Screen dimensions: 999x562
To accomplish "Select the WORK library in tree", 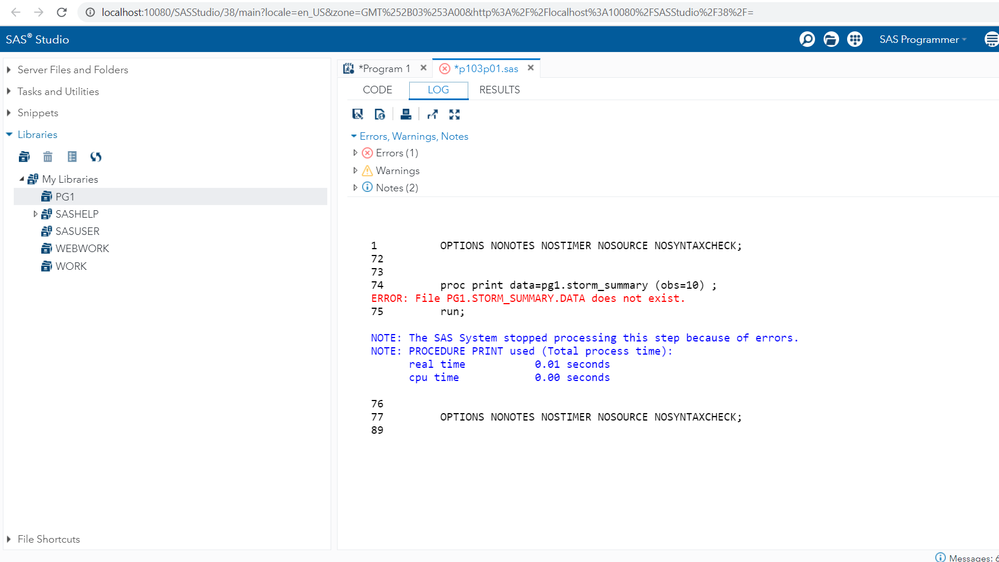I will pyautogui.click(x=71, y=266).
